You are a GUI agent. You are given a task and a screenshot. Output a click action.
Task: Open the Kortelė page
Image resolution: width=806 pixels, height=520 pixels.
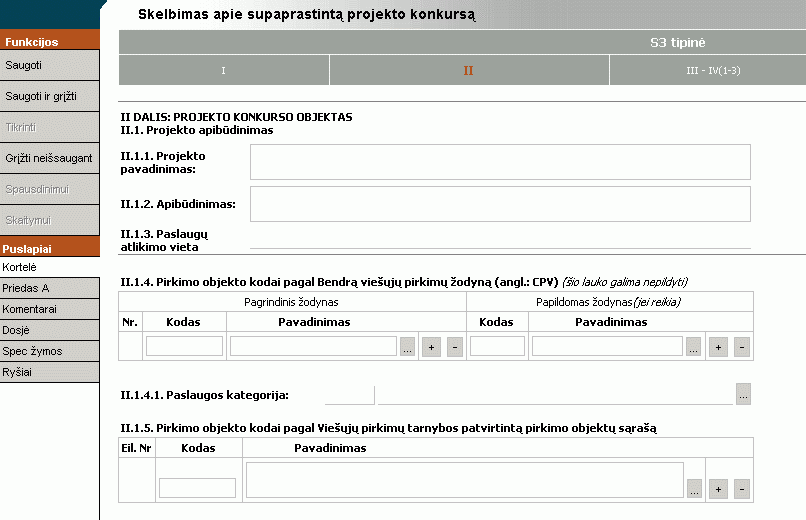49,267
